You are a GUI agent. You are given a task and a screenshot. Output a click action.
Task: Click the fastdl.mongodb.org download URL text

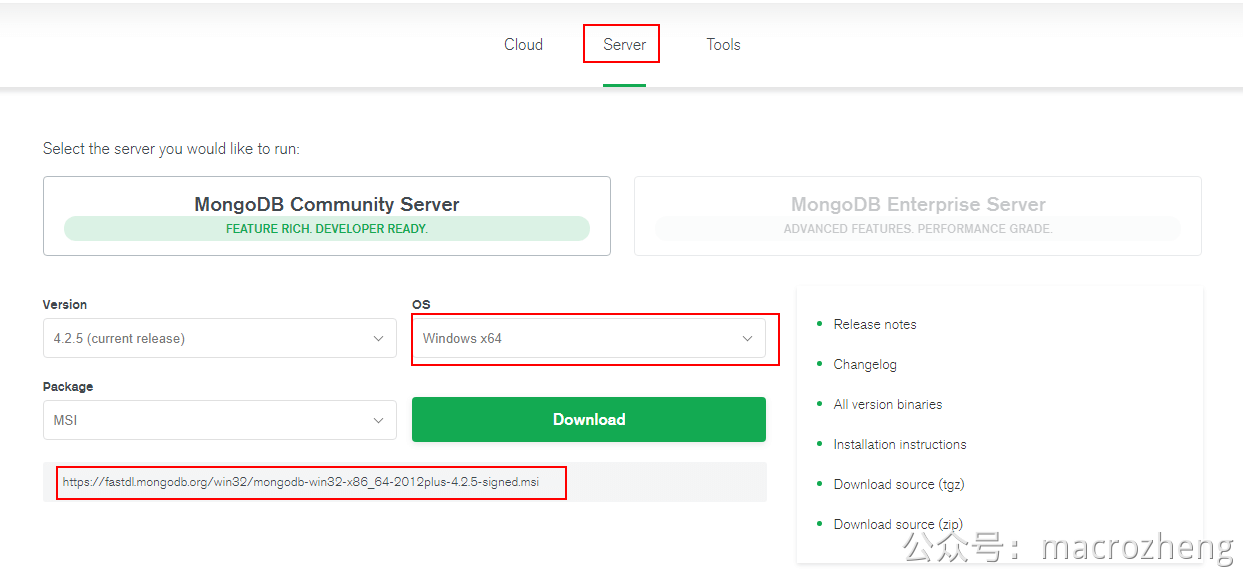(300, 482)
